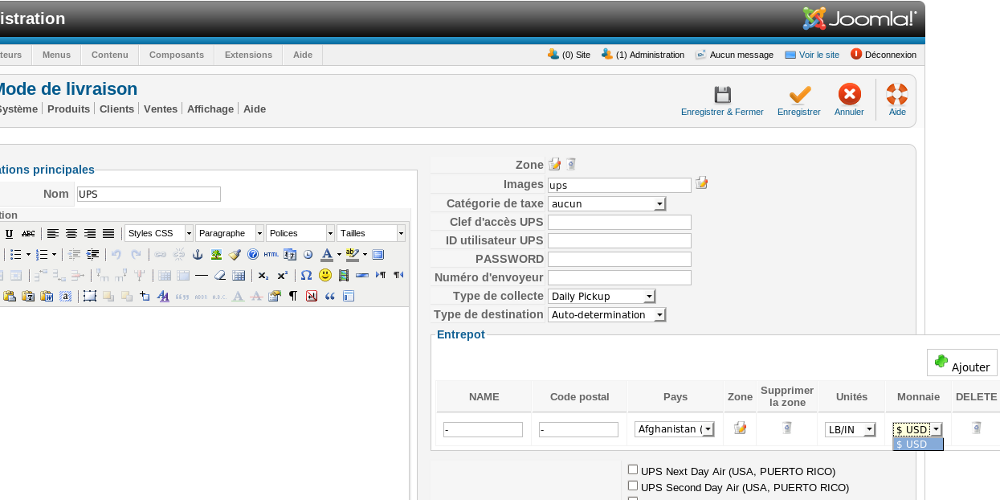Insert embedded media filmstrip icon
The width and height of the screenshot is (1000, 500).
pos(344,276)
